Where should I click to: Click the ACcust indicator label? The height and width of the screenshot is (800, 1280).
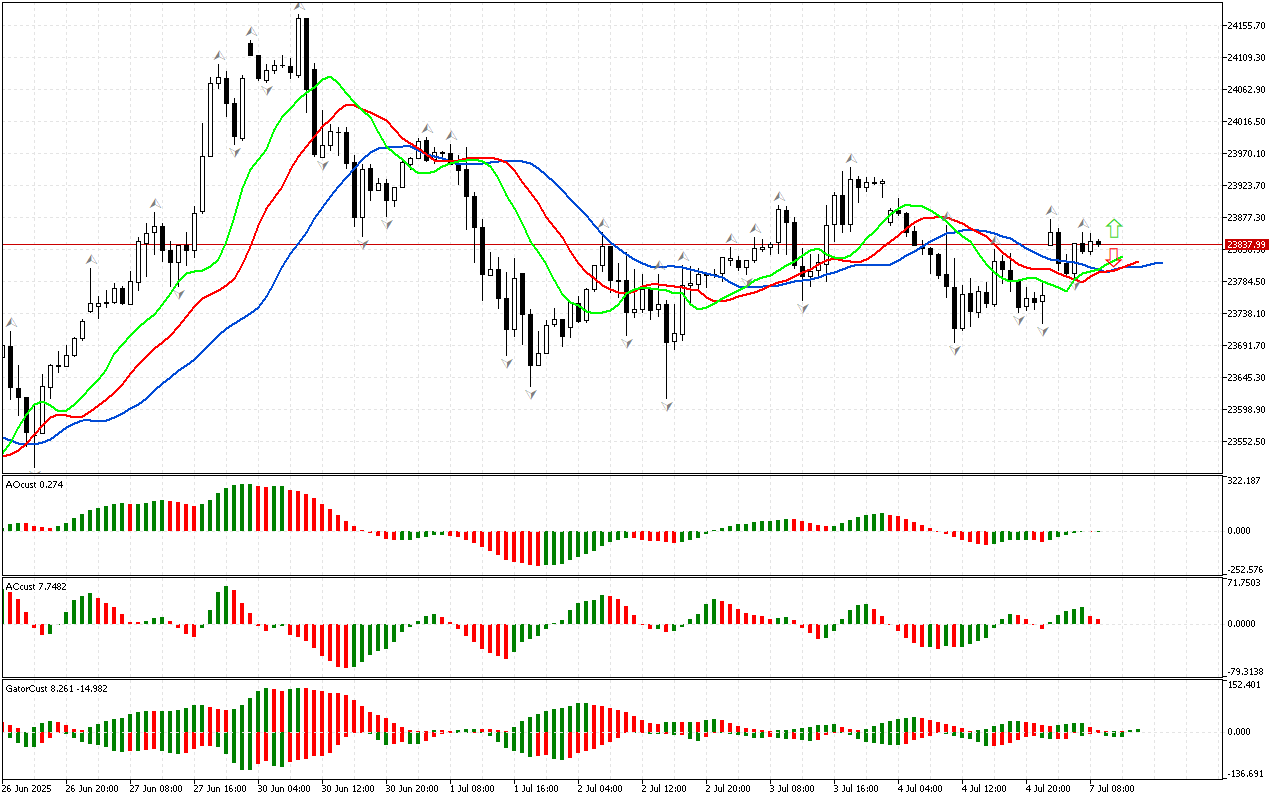36,585
